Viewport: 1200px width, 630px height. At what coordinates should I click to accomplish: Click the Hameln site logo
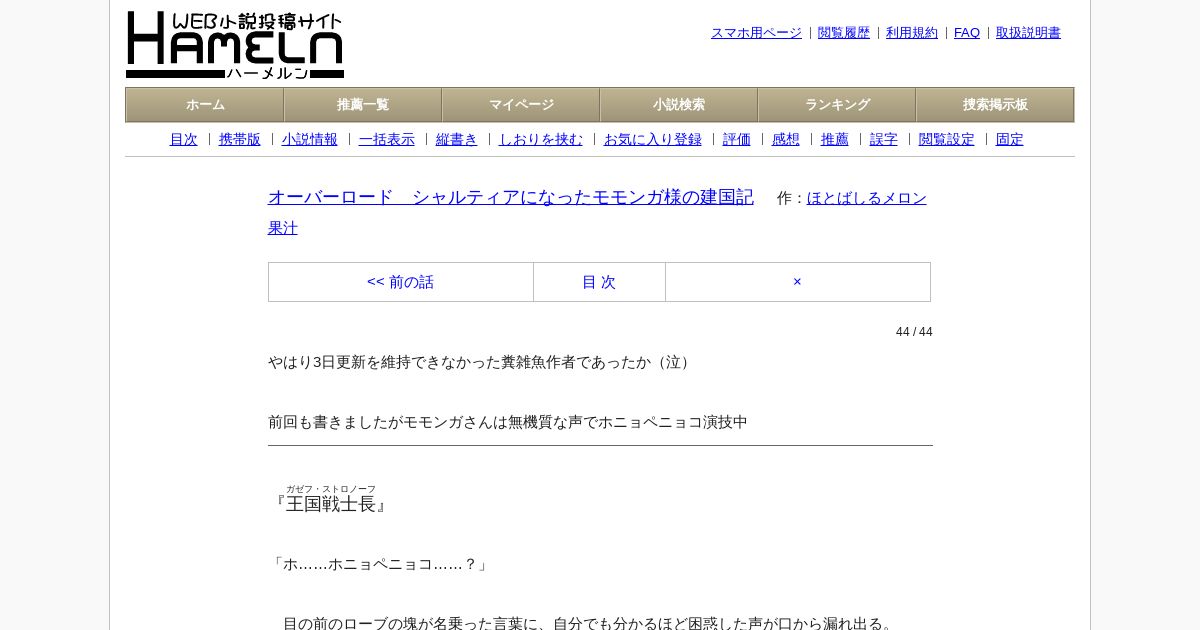click(235, 45)
